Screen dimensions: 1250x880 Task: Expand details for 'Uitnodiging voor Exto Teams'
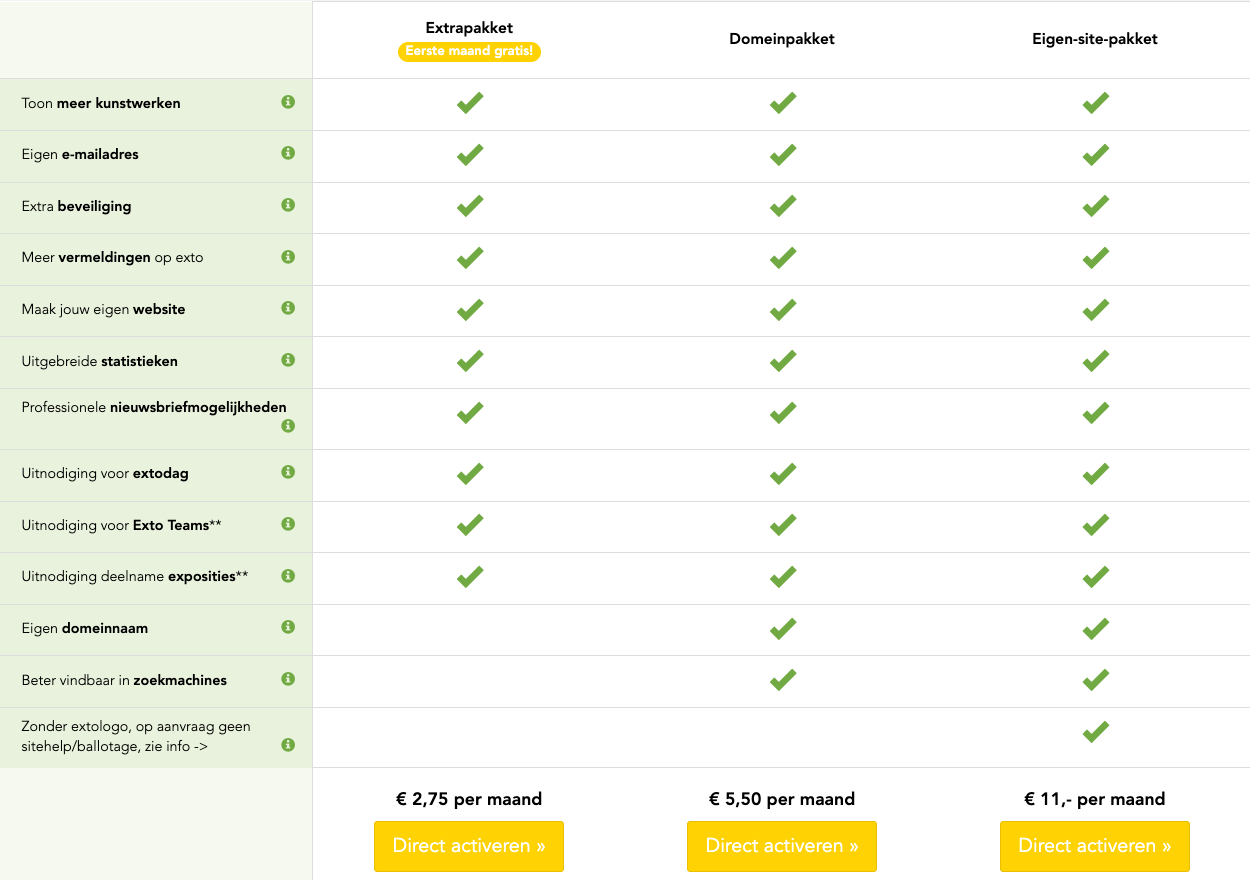point(288,524)
